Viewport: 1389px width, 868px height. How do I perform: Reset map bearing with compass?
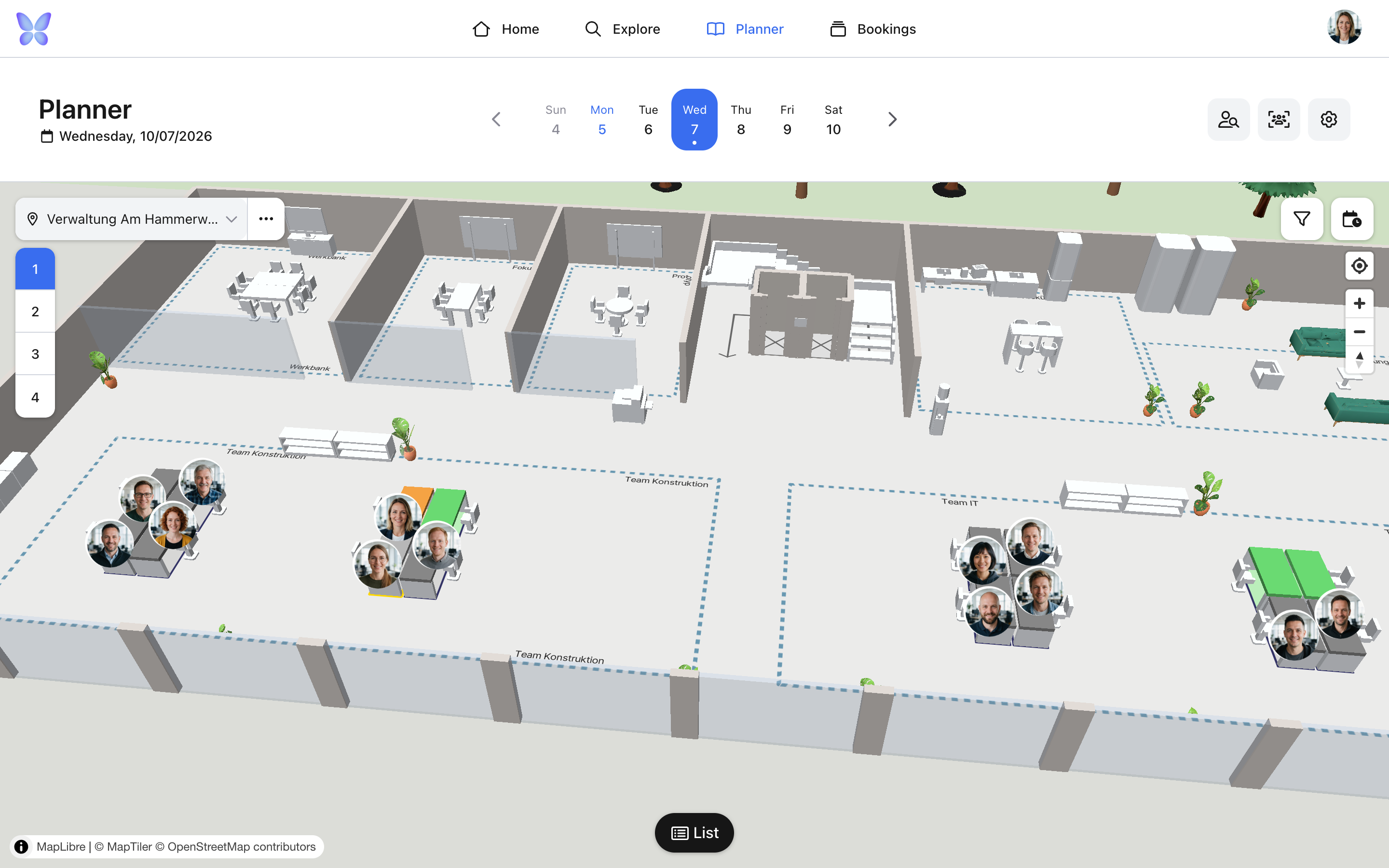point(1359,360)
